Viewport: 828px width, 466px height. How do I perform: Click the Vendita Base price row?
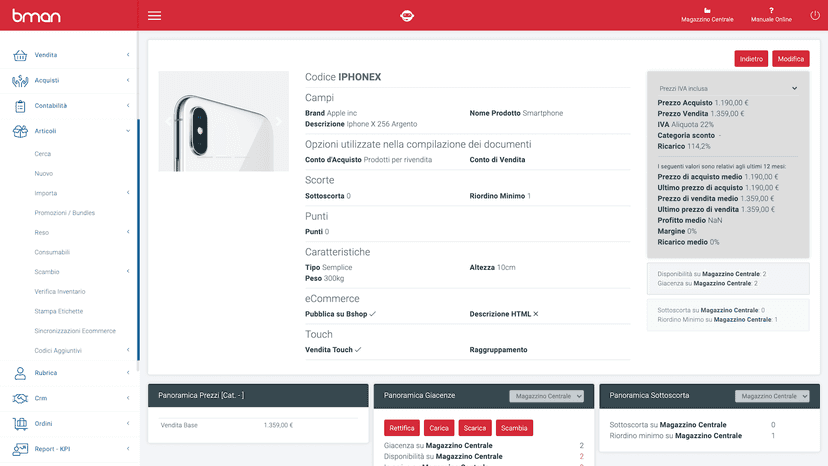[258, 425]
